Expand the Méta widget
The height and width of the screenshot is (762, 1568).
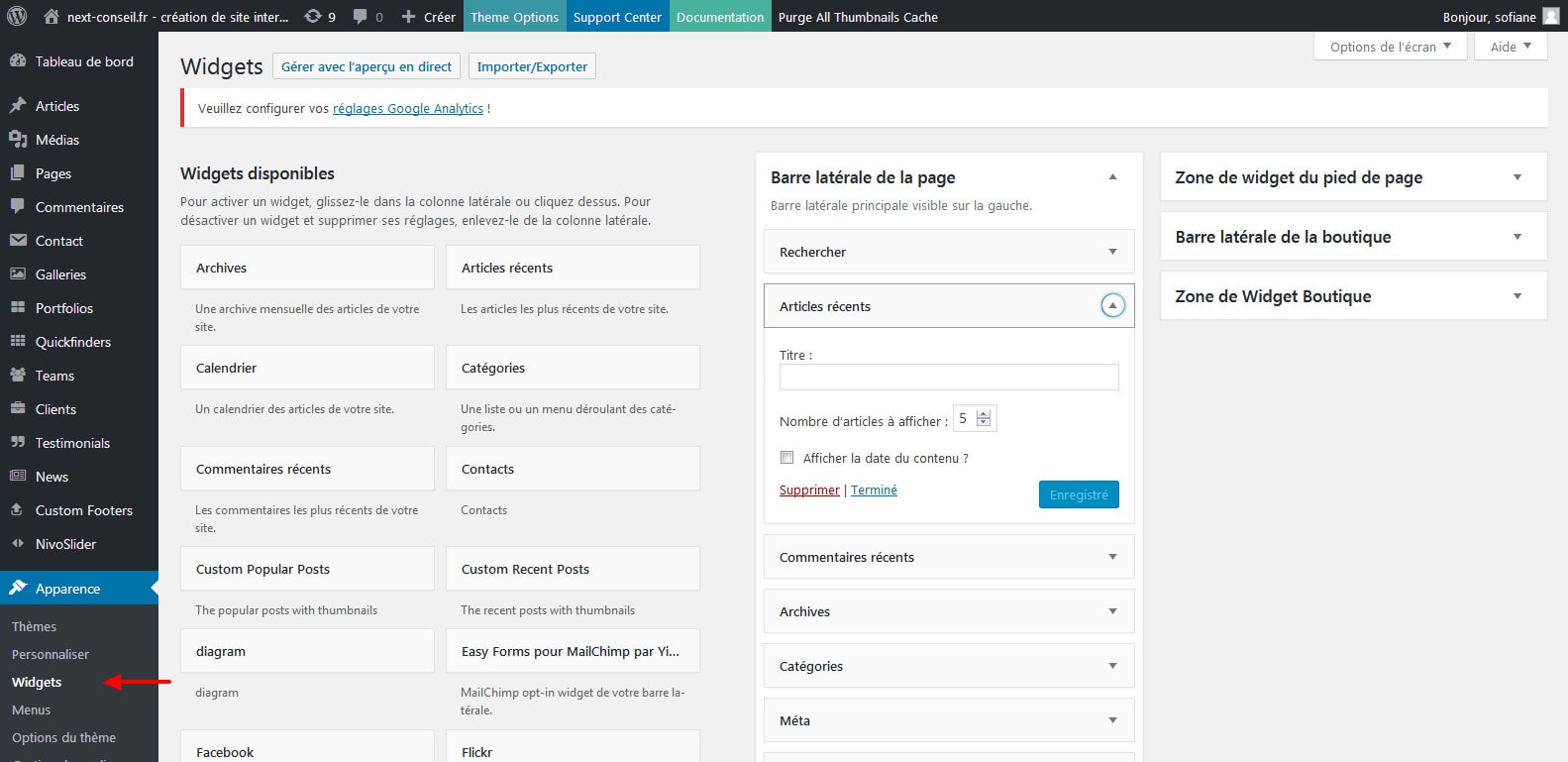click(x=1112, y=720)
